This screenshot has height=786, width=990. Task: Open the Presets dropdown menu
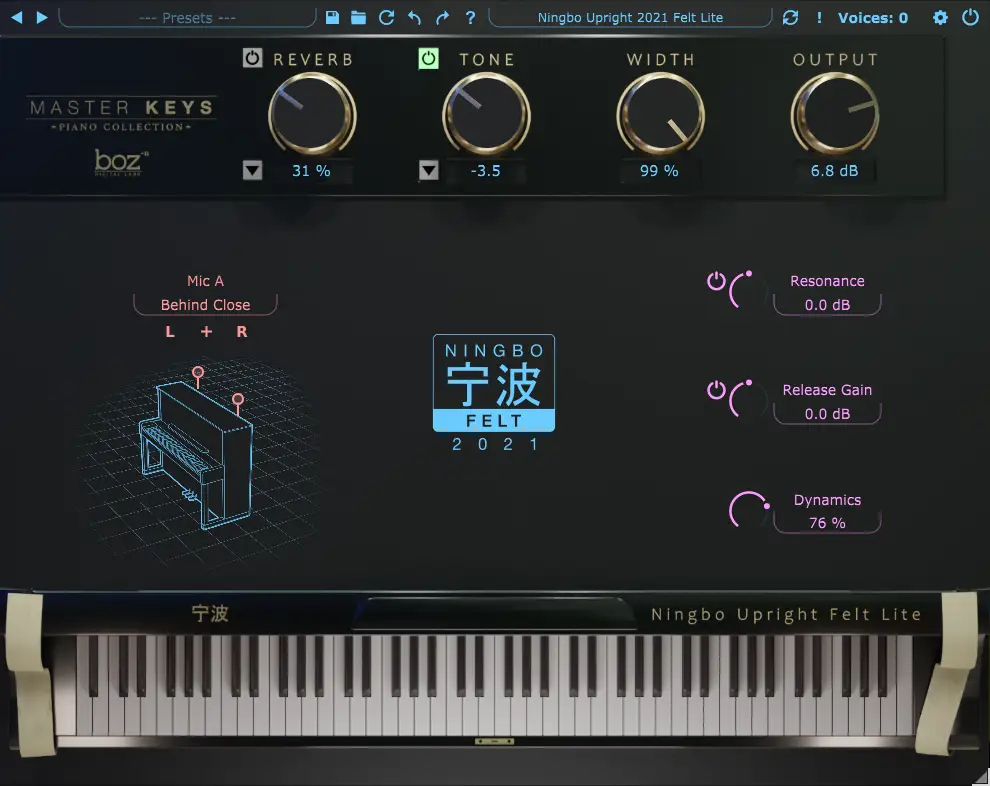click(186, 17)
